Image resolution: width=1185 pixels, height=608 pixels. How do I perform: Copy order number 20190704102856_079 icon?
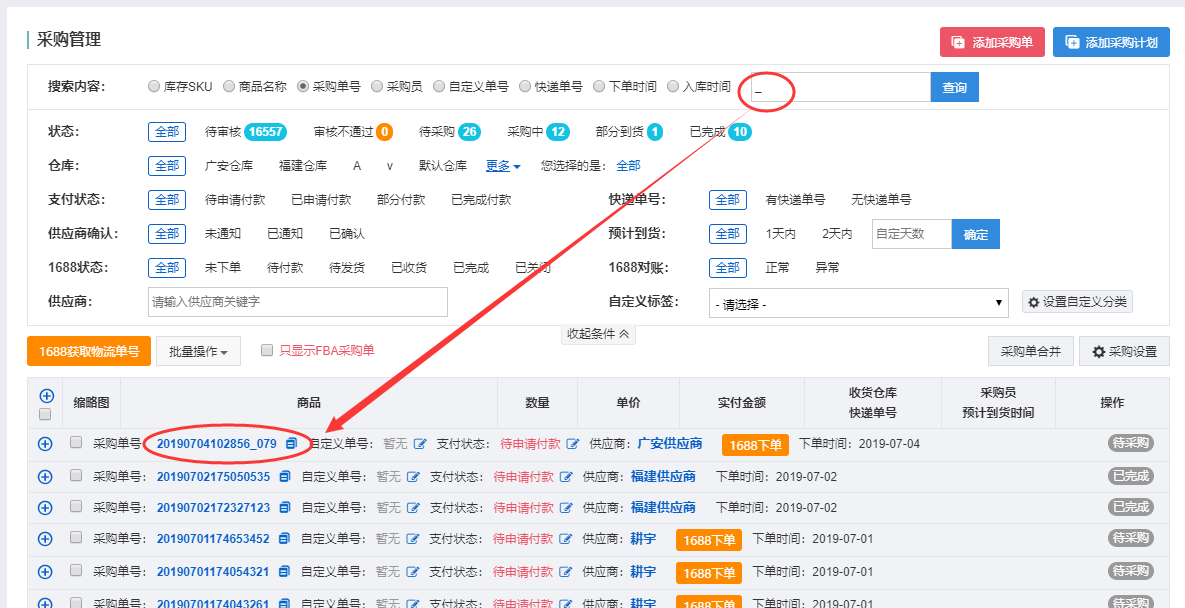[x=291, y=444]
